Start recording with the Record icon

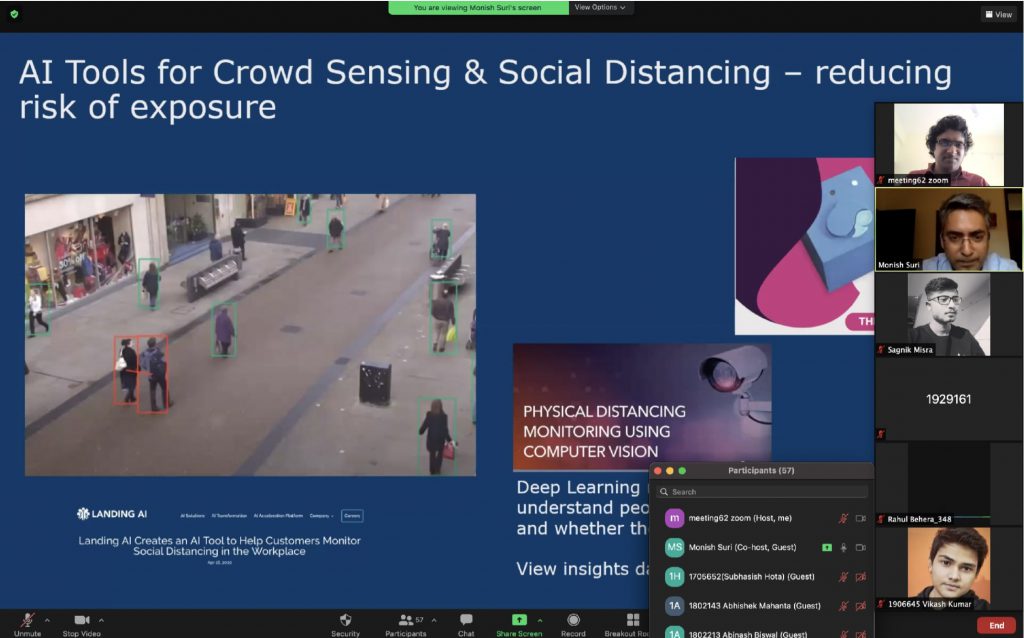(x=573, y=620)
